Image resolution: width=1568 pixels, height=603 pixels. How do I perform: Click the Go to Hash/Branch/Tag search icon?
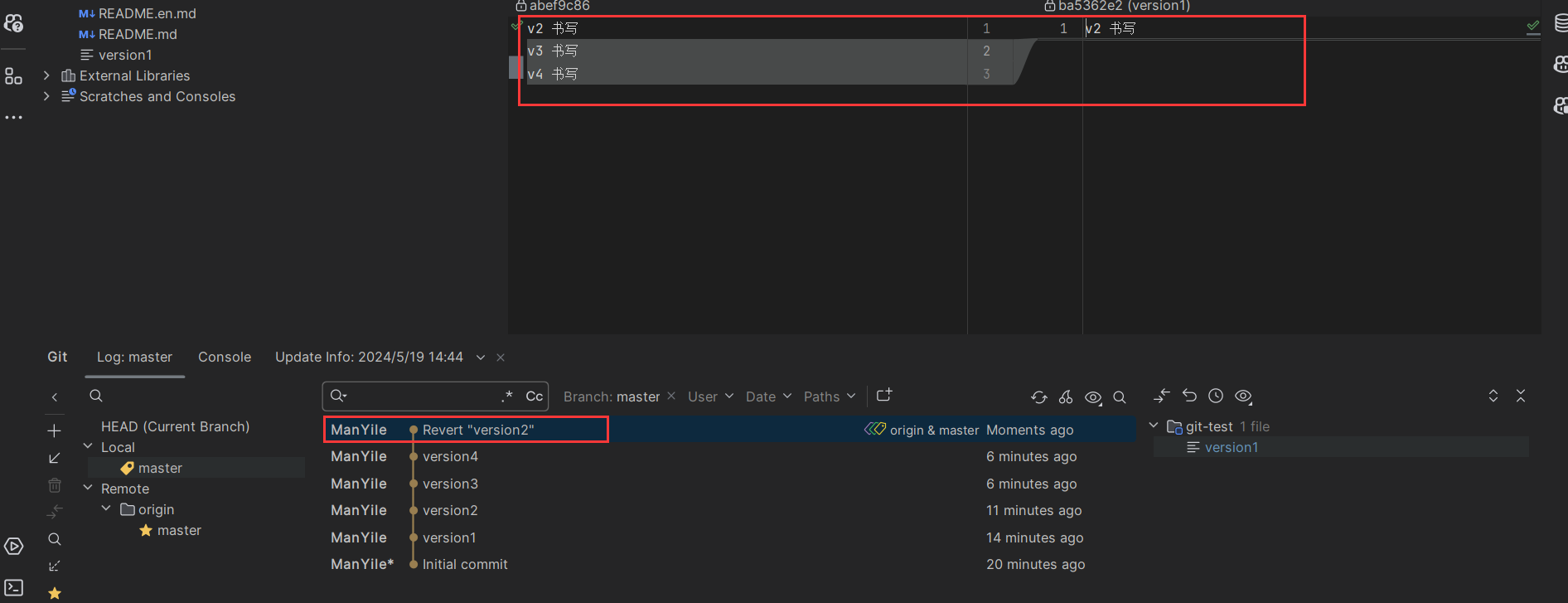pyautogui.click(x=1120, y=397)
